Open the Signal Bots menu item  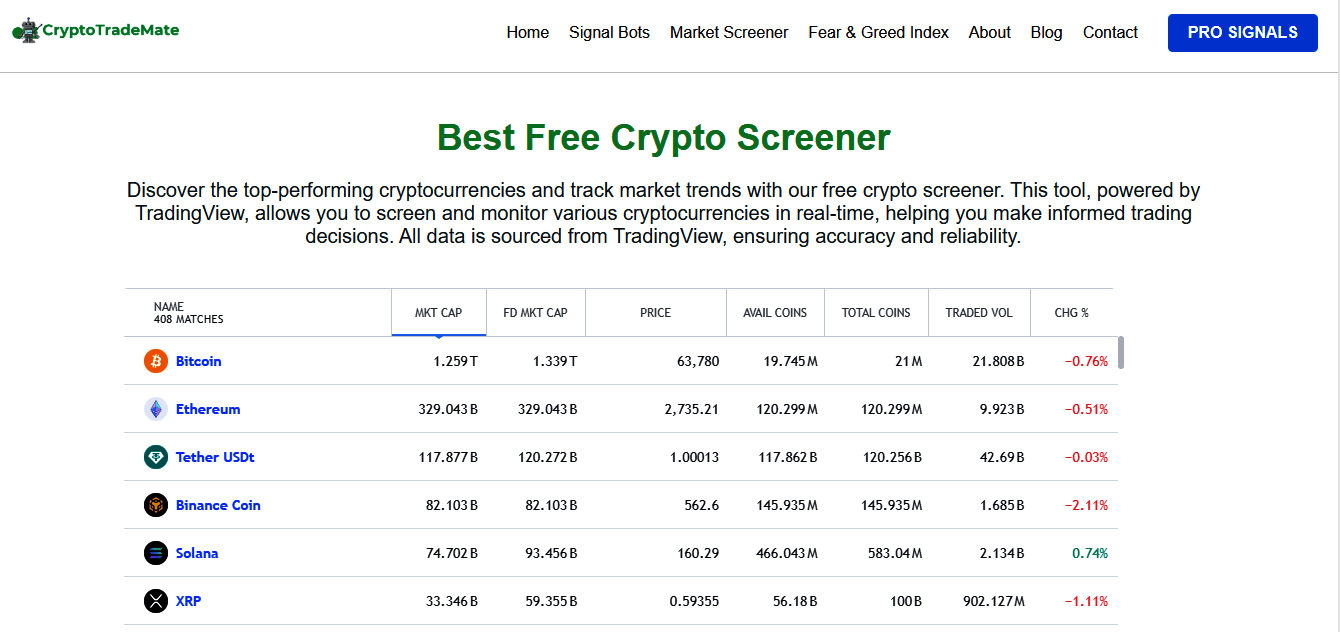pyautogui.click(x=609, y=32)
